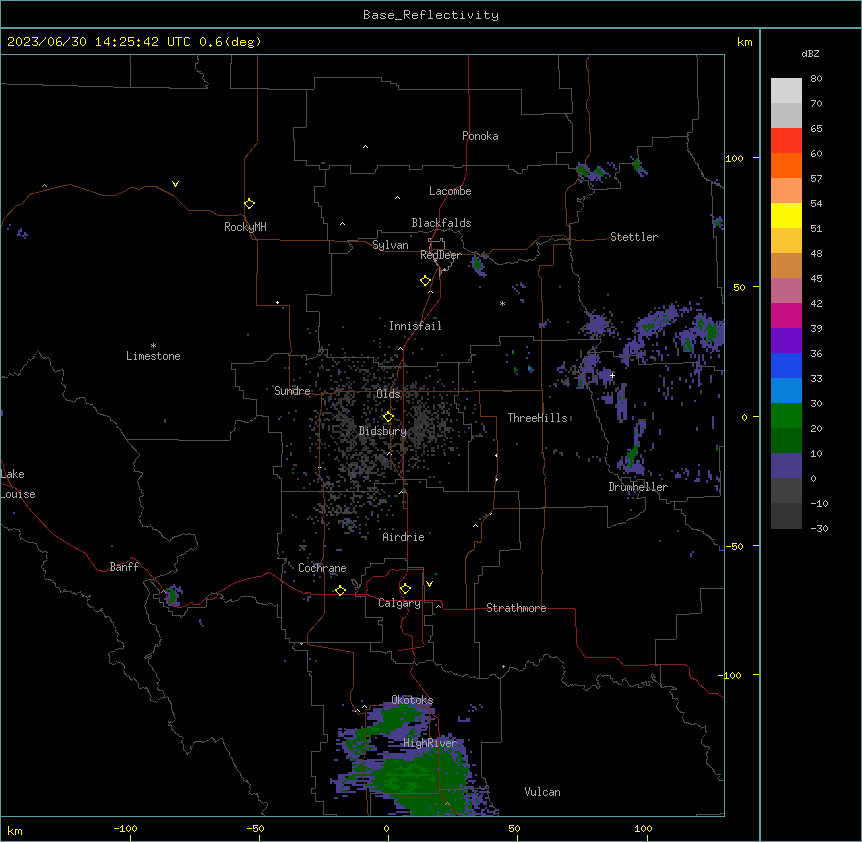Click the Stettler city label
This screenshot has width=862, height=842.
coord(633,237)
